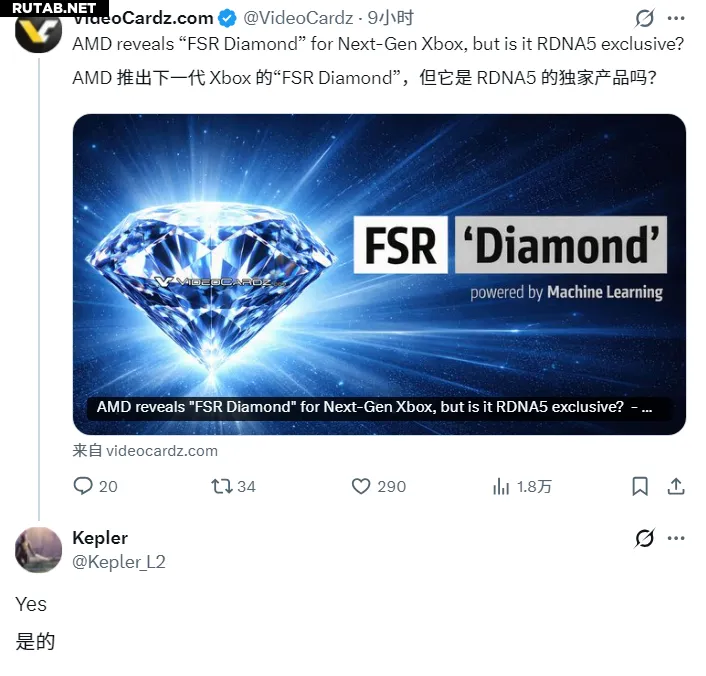706x676 pixels.
Task: Click the article title caption on preview image
Action: (374, 407)
